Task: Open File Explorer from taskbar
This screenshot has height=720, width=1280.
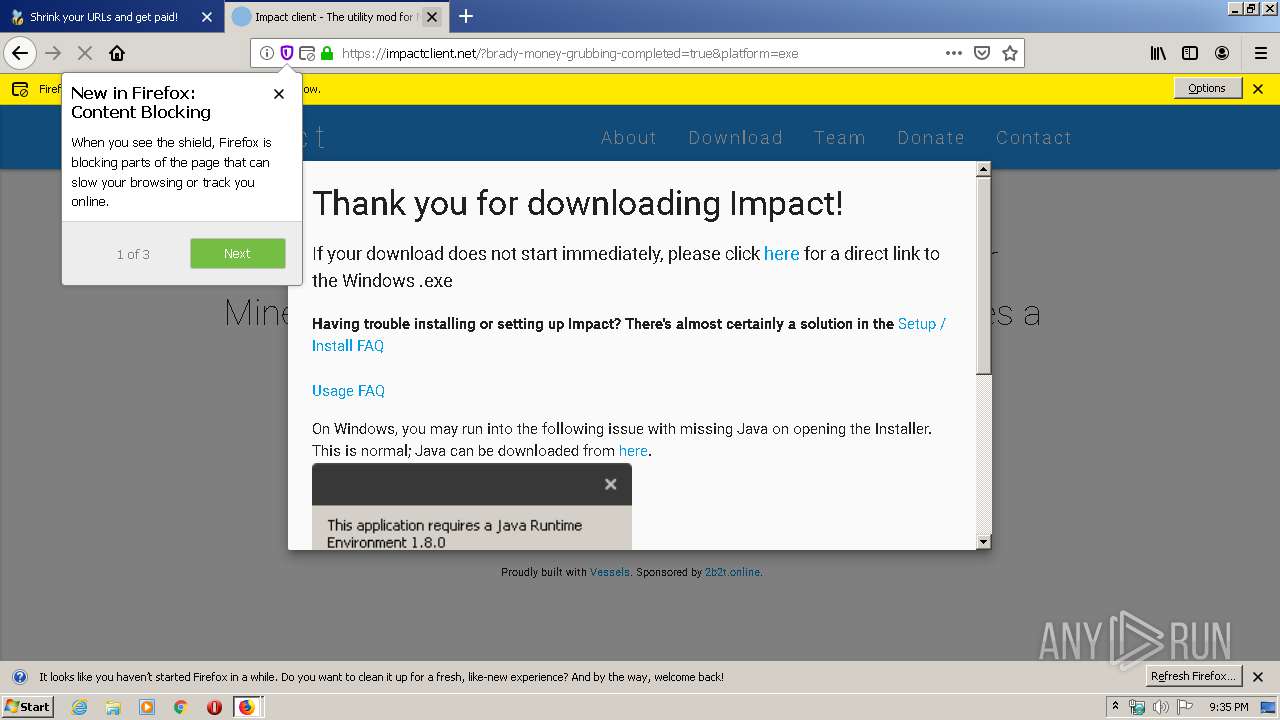Action: pyautogui.click(x=113, y=707)
